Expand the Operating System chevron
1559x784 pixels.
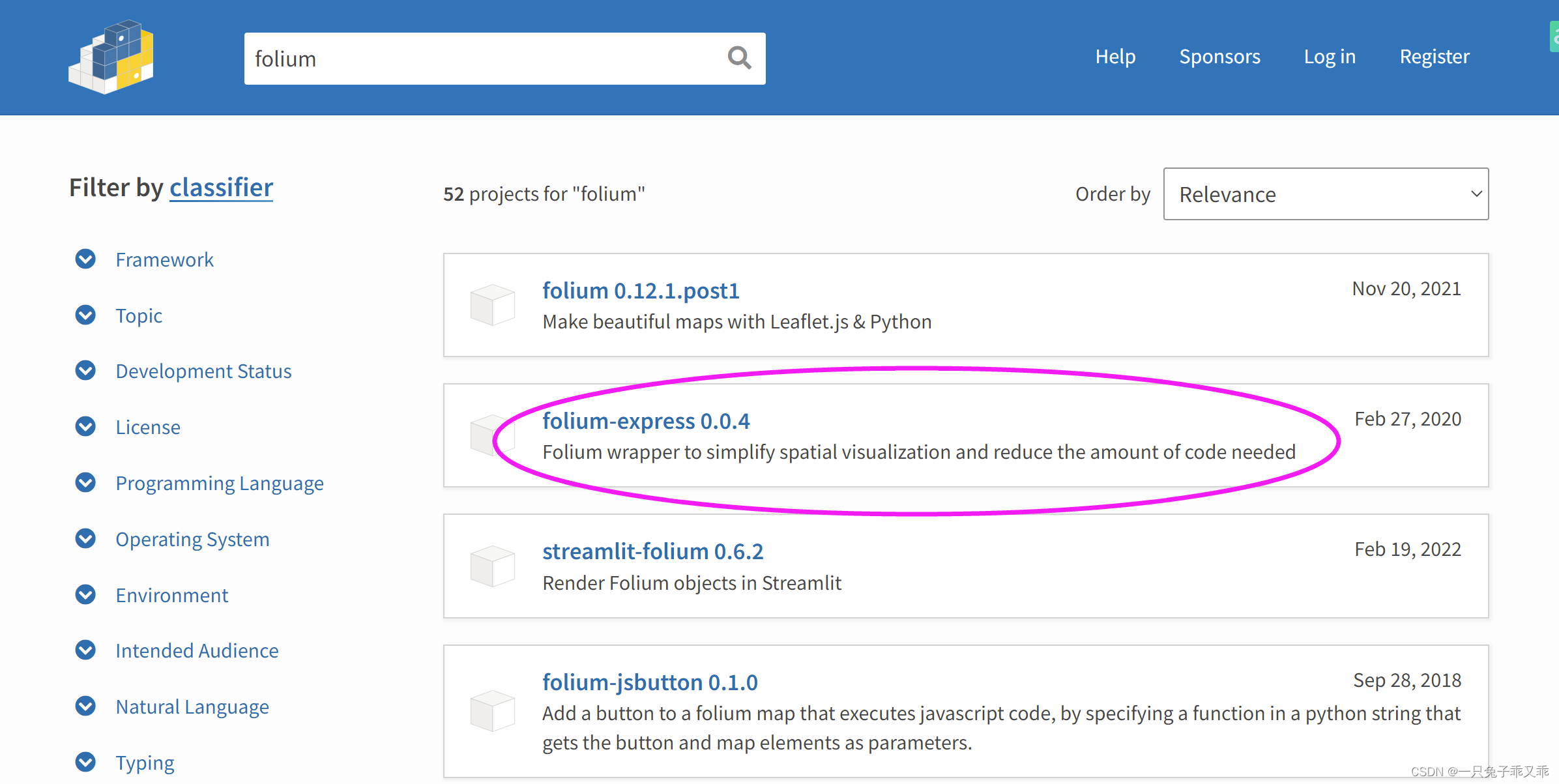[x=85, y=538]
